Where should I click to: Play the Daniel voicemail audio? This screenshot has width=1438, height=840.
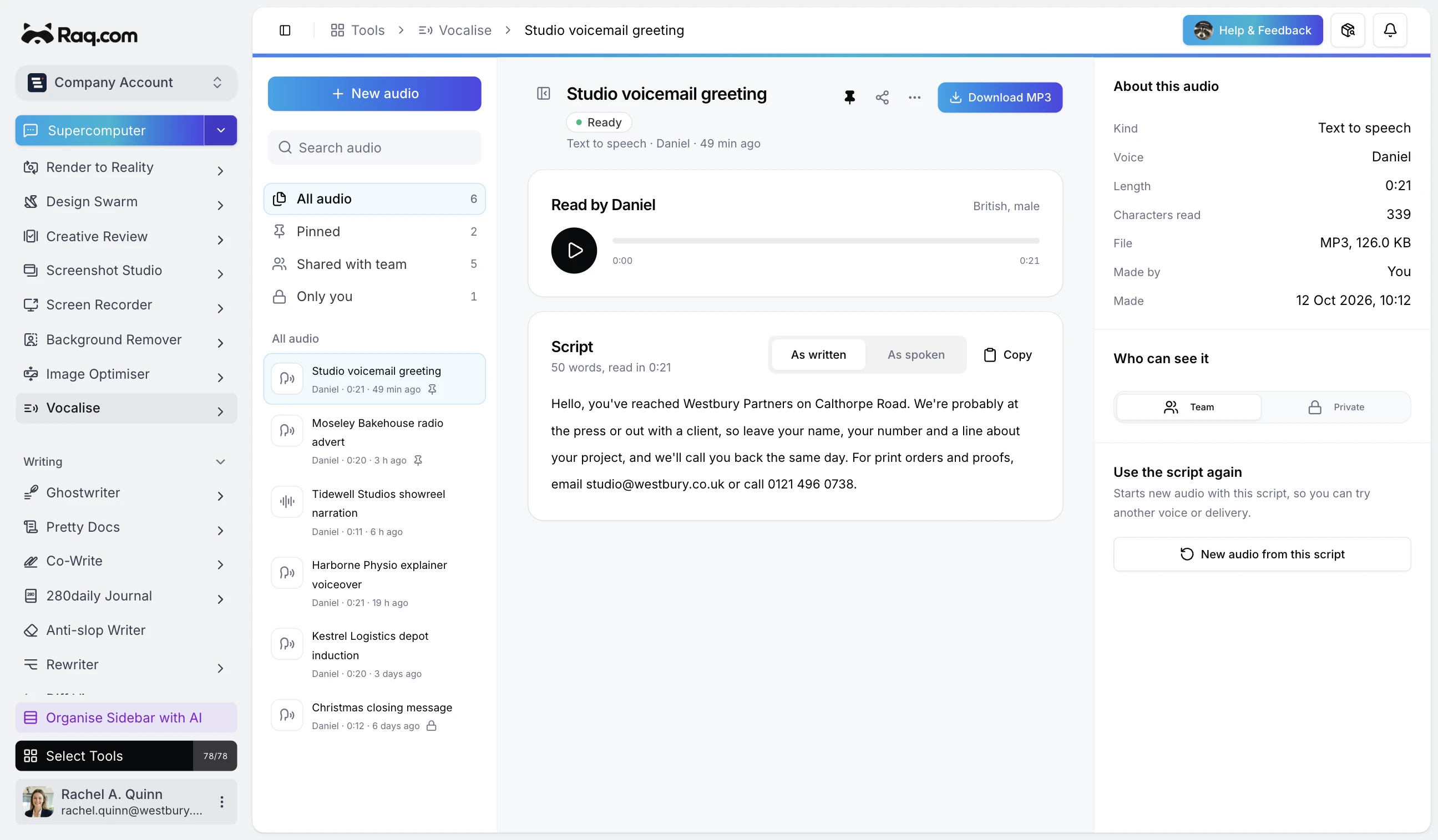[x=574, y=251]
